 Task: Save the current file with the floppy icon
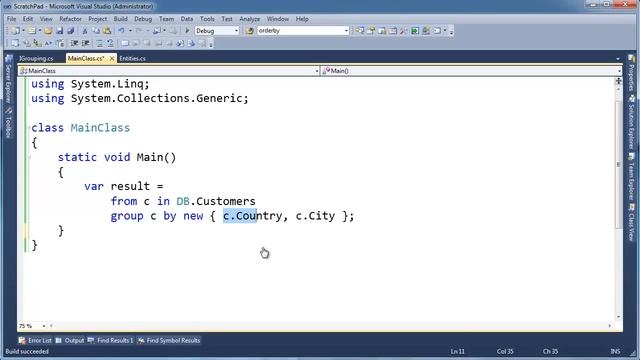click(x=60, y=31)
